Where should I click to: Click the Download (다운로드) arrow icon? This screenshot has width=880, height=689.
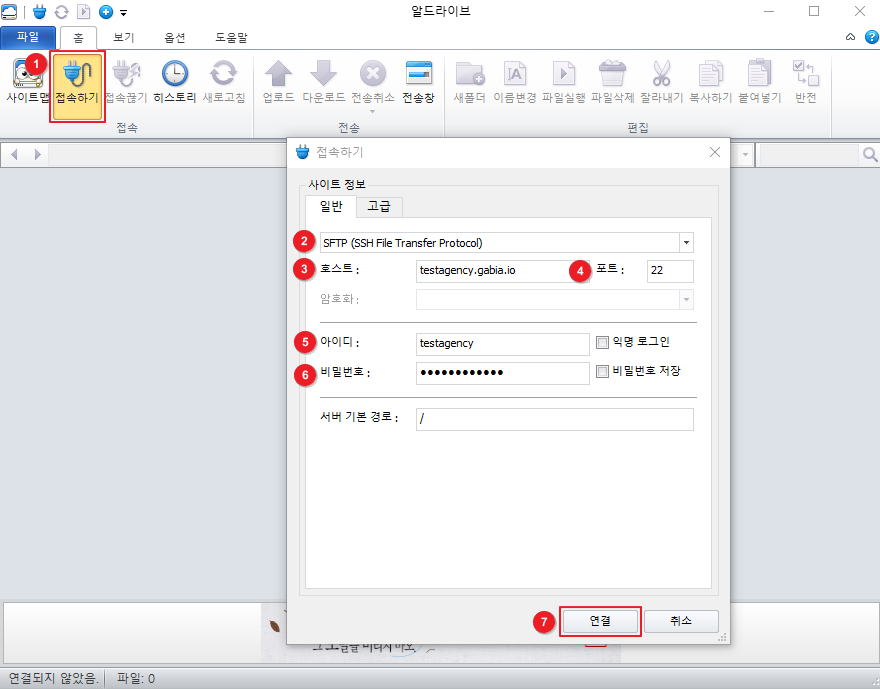coord(324,81)
